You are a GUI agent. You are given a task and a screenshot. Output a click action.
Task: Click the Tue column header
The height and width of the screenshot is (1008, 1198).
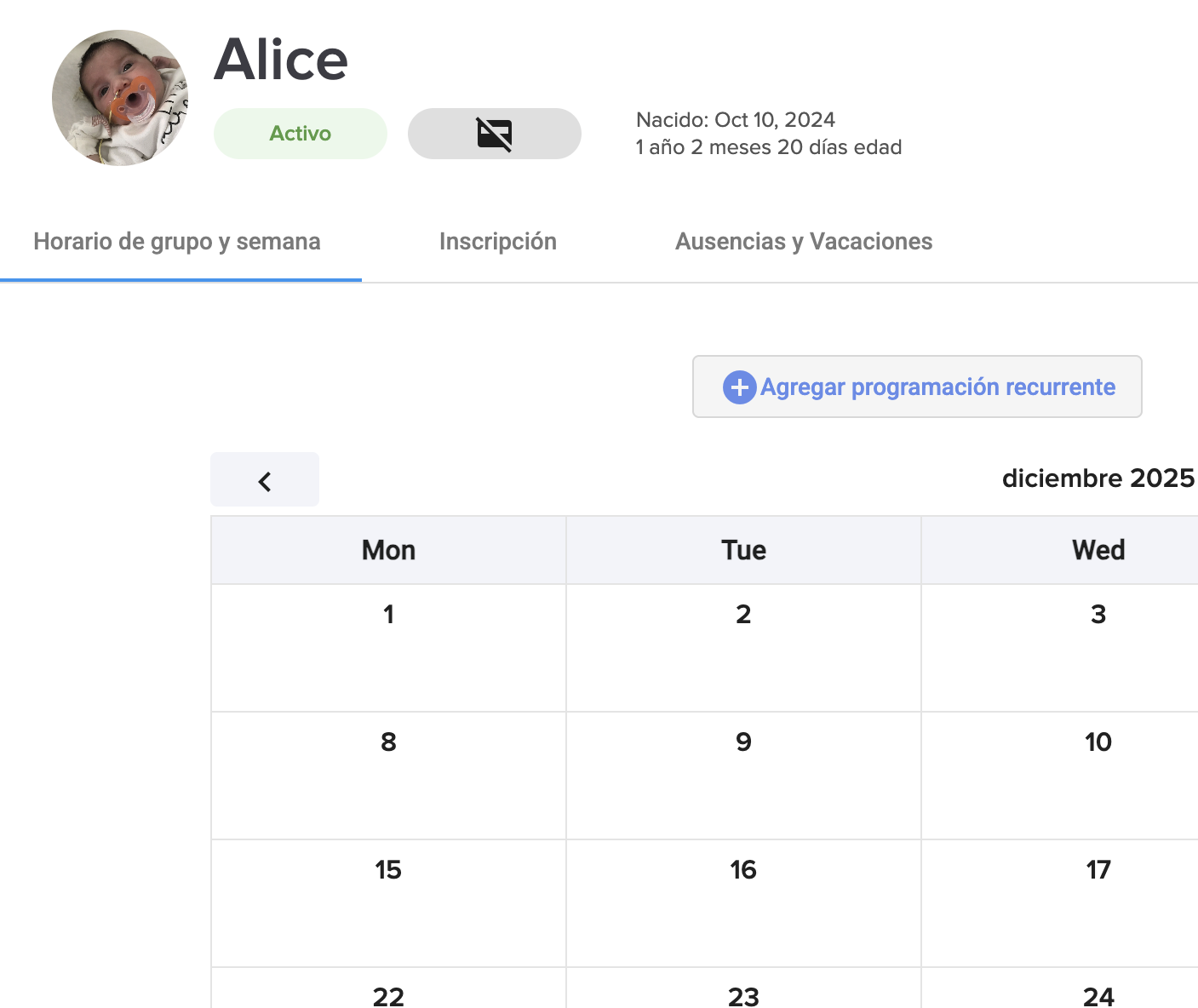(743, 550)
